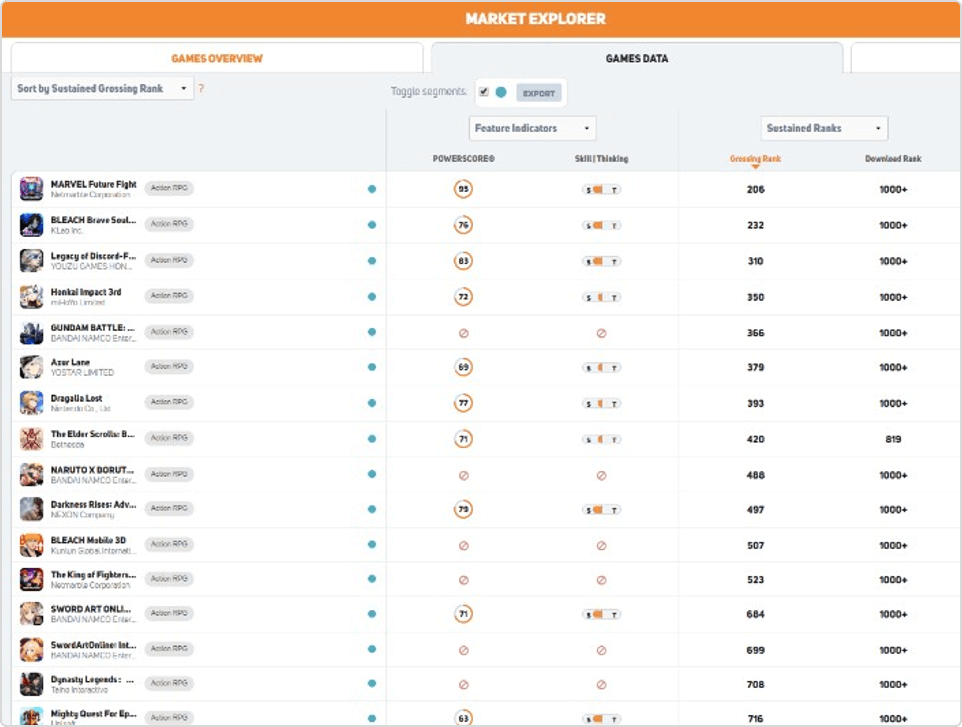The height and width of the screenshot is (727, 962).
Task: Click GUNDAM BATTLE unavailable PowerScore icon
Action: (x=463, y=333)
